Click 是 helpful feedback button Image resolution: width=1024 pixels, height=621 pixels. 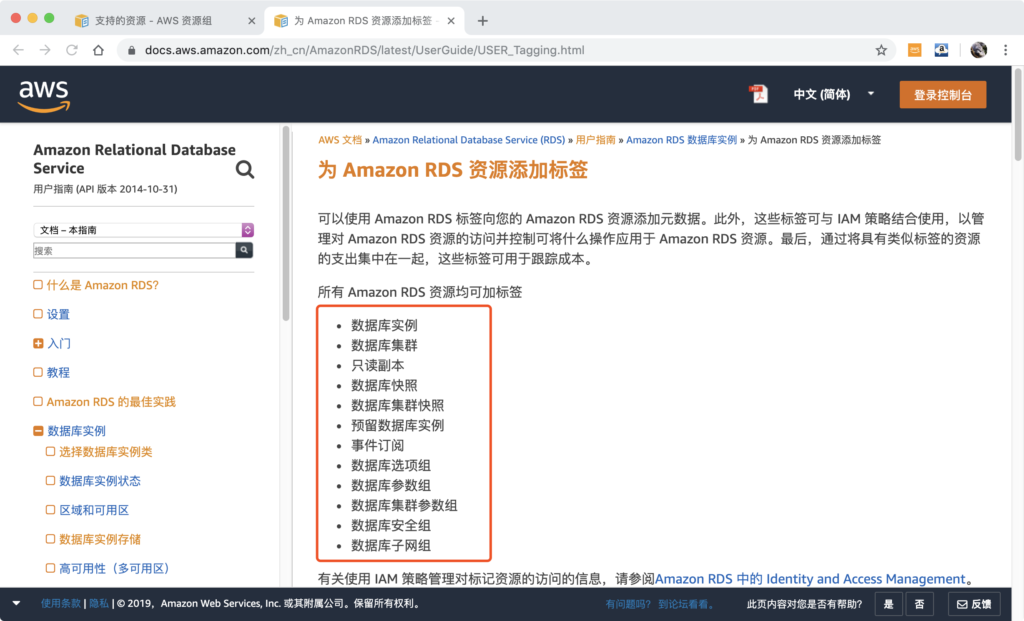(888, 604)
